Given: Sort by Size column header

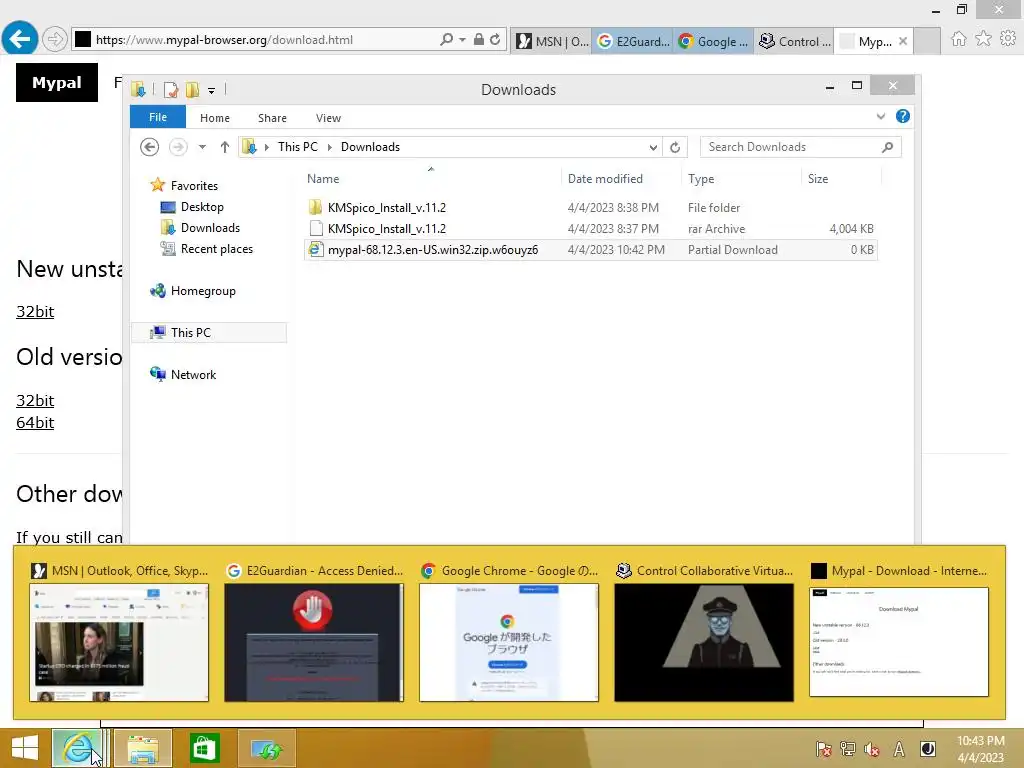Looking at the screenshot, I should (x=841, y=178).
